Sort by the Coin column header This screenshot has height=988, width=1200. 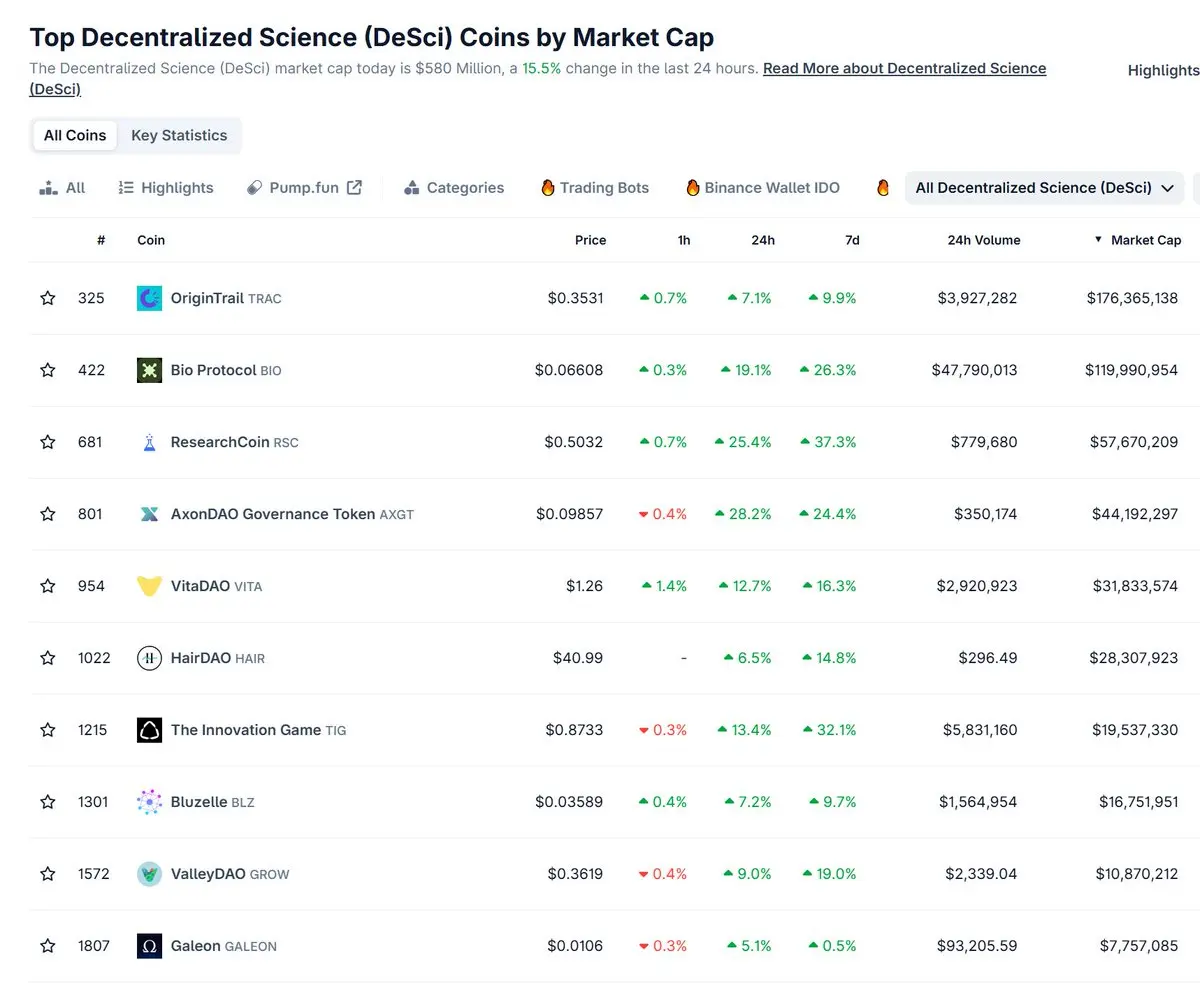tap(151, 240)
